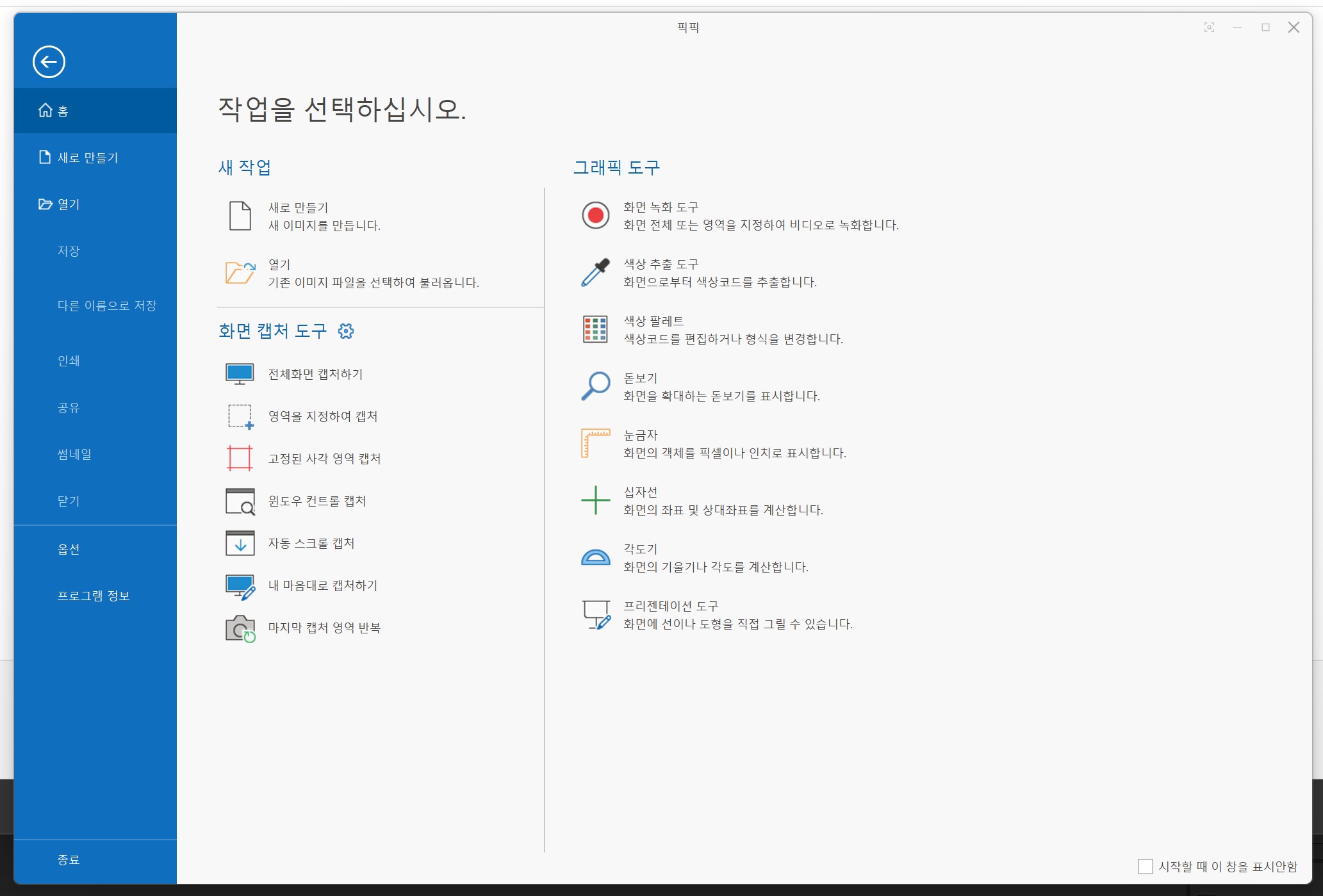Choose 영역을 지정하여 캡처 option

coord(322,416)
